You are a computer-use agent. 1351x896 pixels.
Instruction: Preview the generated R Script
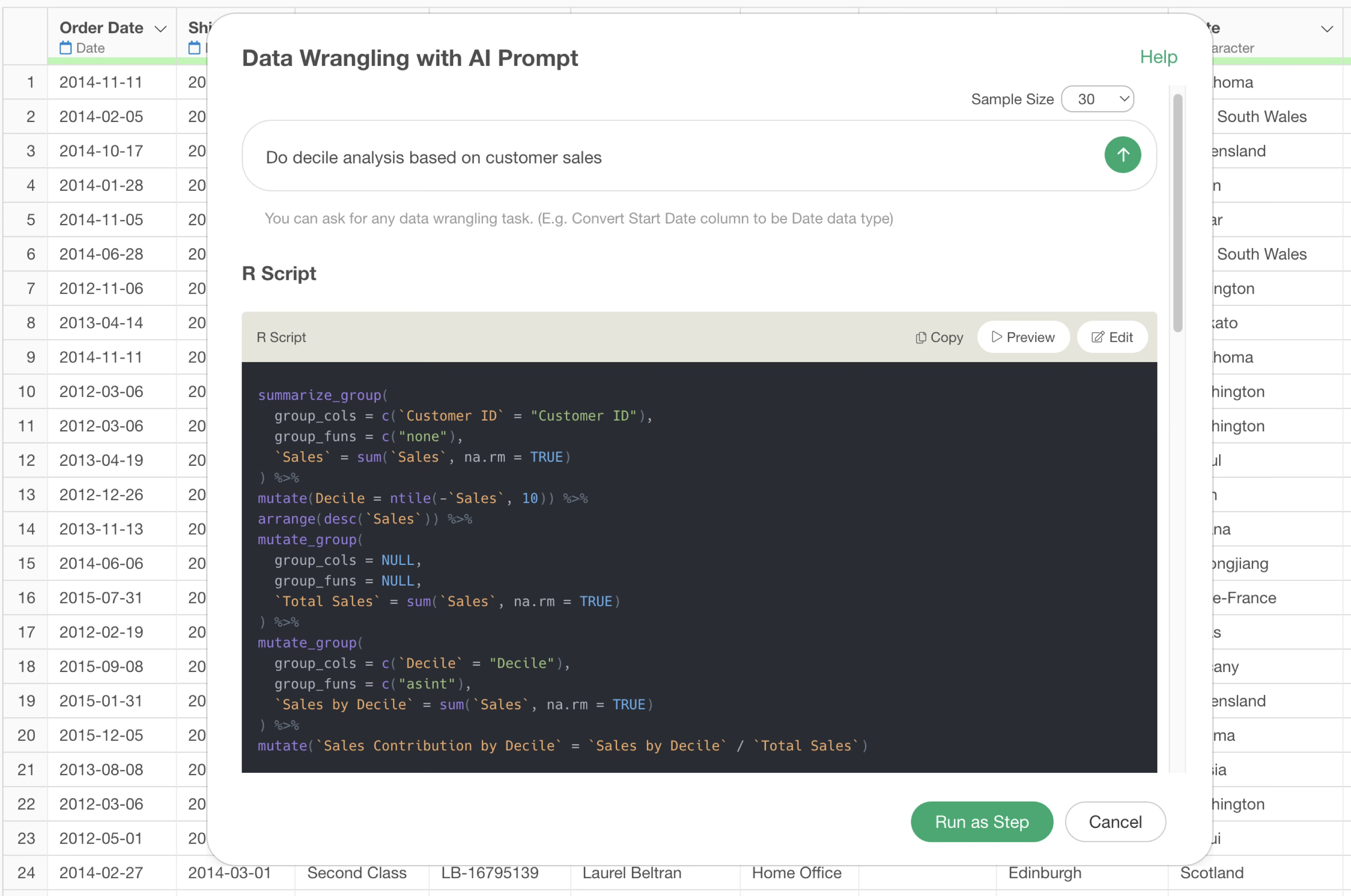[x=1023, y=337]
